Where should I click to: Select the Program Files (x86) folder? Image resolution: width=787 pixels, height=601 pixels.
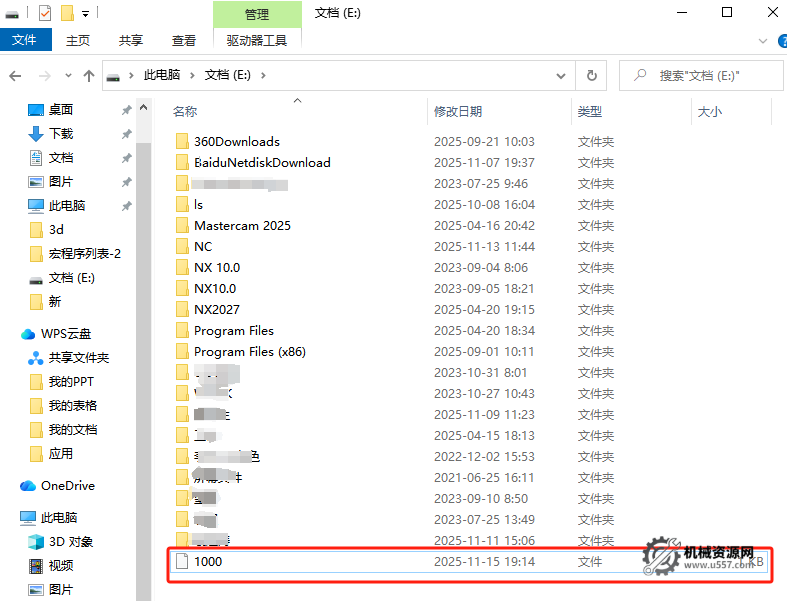(x=249, y=352)
